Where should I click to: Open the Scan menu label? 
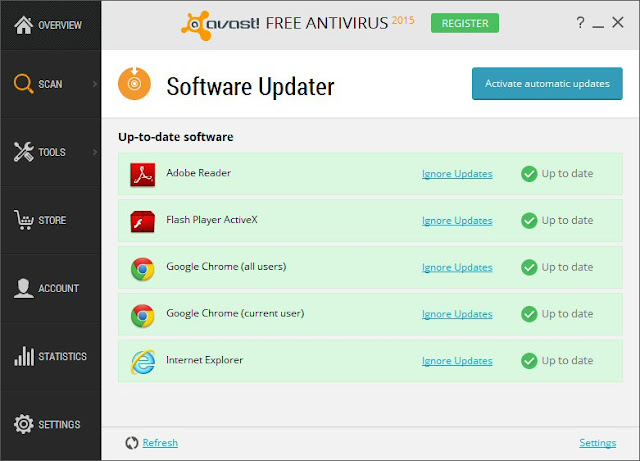pyautogui.click(x=50, y=84)
